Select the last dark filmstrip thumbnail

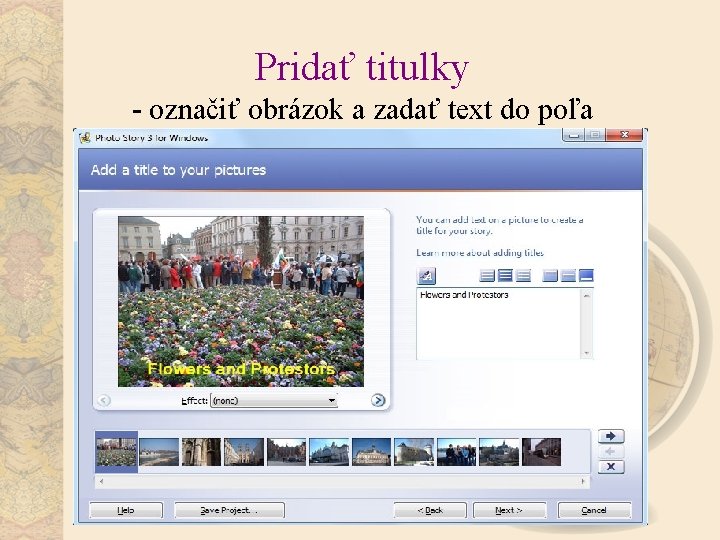pyautogui.click(x=541, y=452)
